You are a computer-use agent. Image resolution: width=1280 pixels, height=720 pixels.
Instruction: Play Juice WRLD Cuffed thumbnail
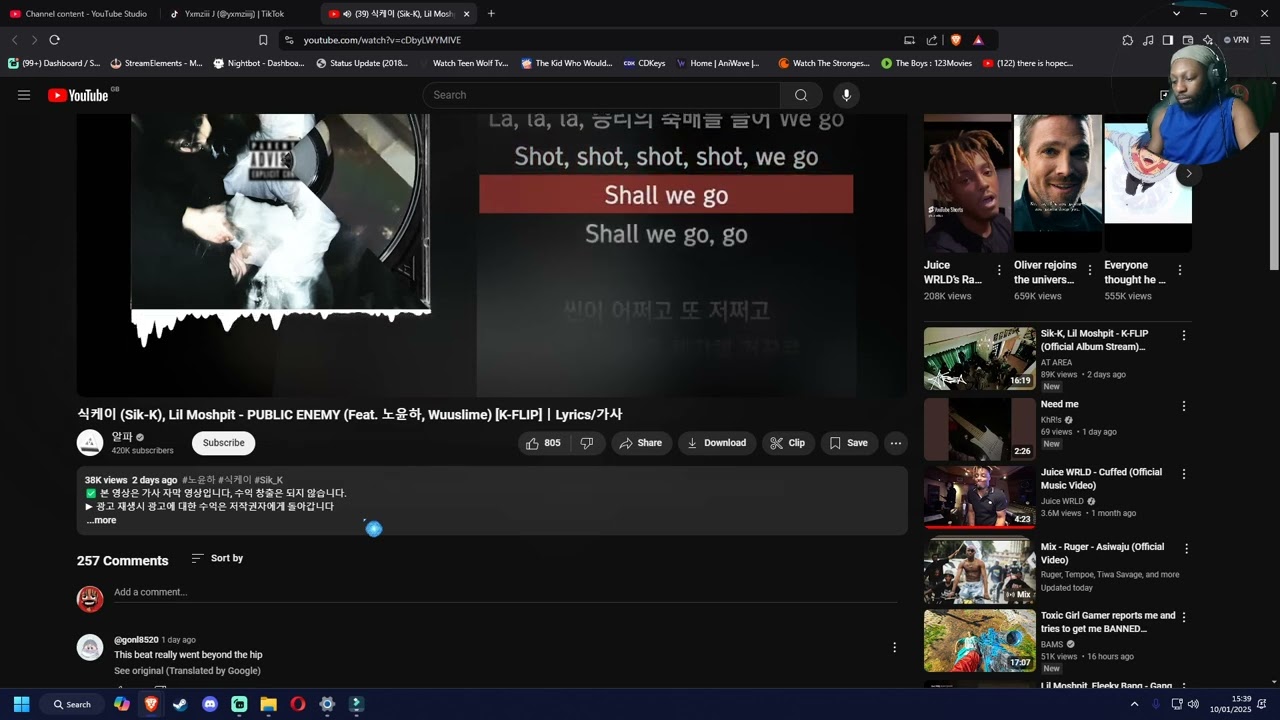click(x=980, y=498)
